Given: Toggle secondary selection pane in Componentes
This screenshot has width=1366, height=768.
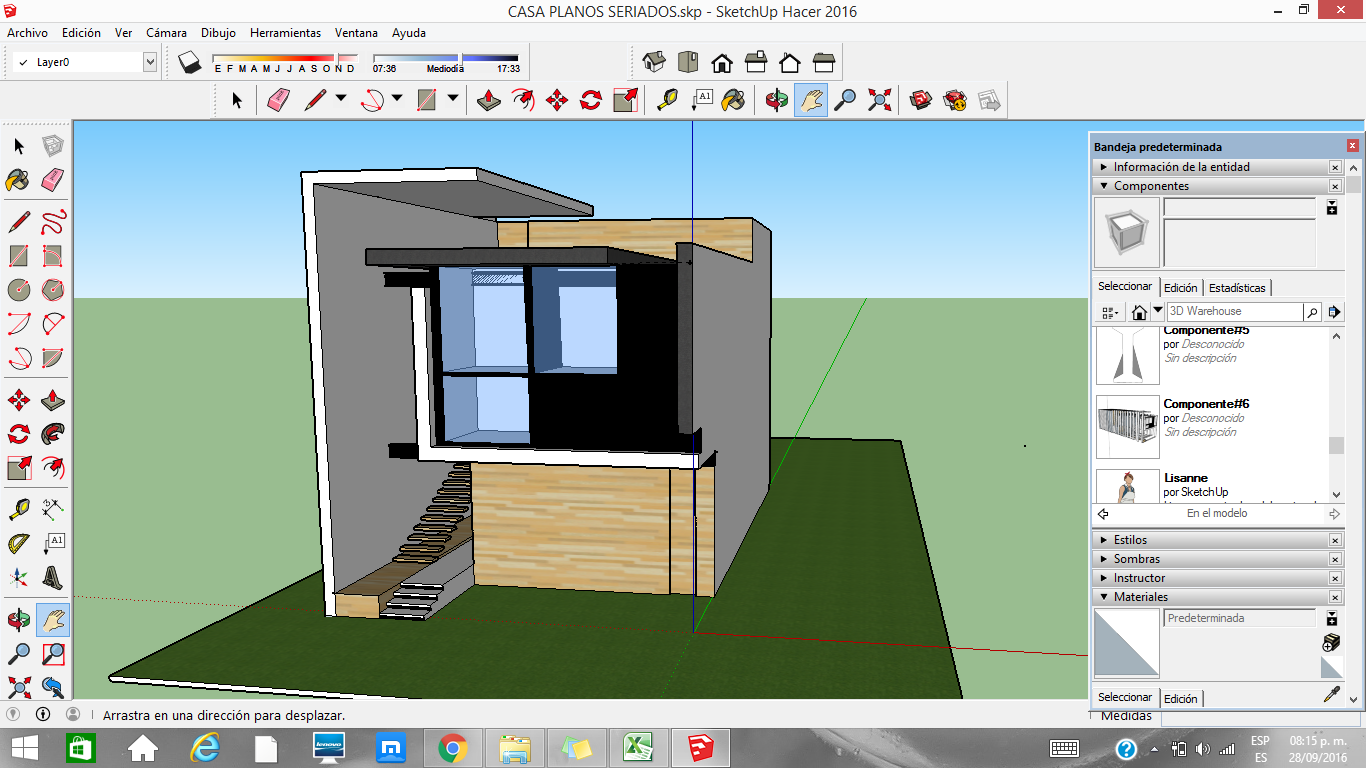Looking at the screenshot, I should 1332,207.
